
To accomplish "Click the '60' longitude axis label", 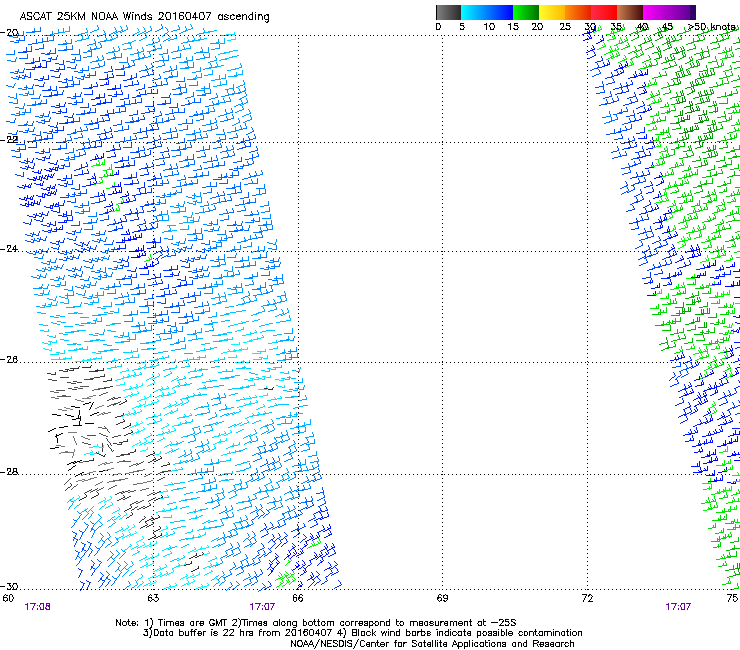I will 8,598.
